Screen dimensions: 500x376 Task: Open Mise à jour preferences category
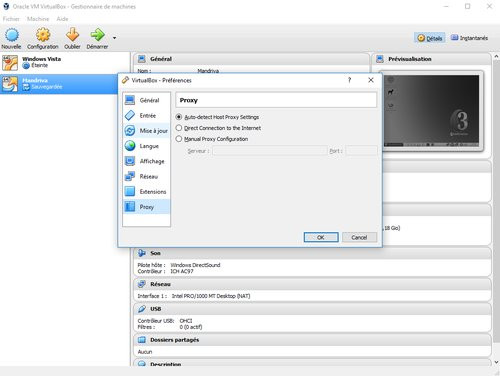(x=146, y=131)
